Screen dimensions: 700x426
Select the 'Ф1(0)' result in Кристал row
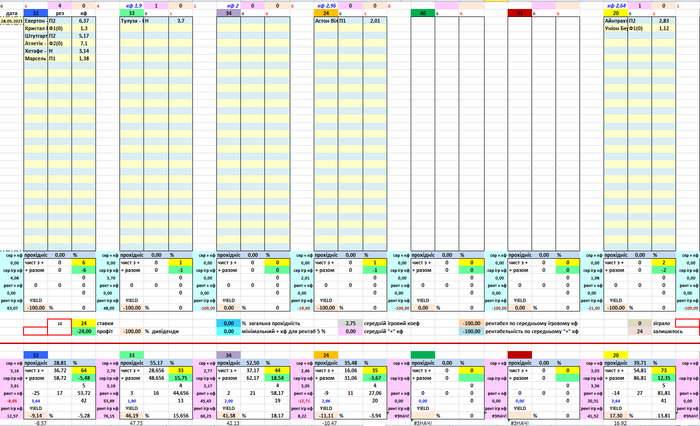59,29
